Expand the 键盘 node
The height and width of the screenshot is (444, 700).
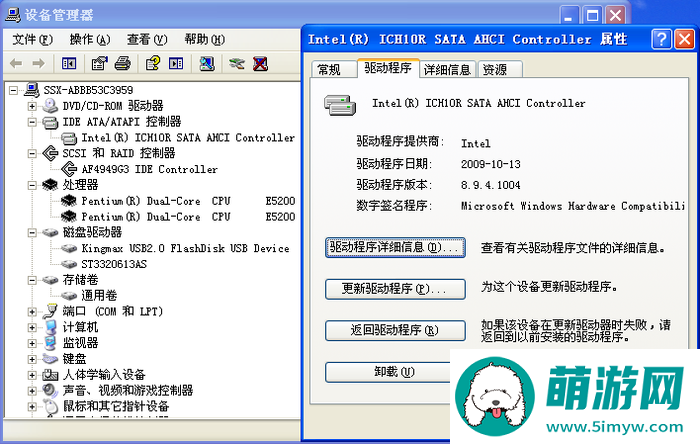(x=32, y=359)
